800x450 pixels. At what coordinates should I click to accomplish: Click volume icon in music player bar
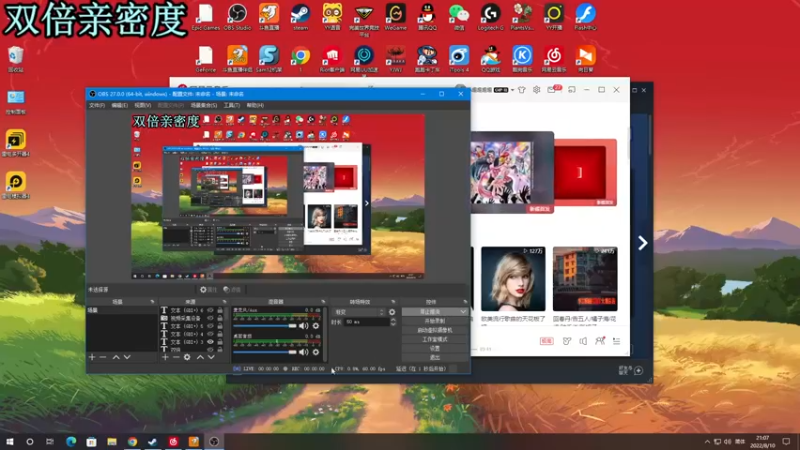(x=583, y=341)
